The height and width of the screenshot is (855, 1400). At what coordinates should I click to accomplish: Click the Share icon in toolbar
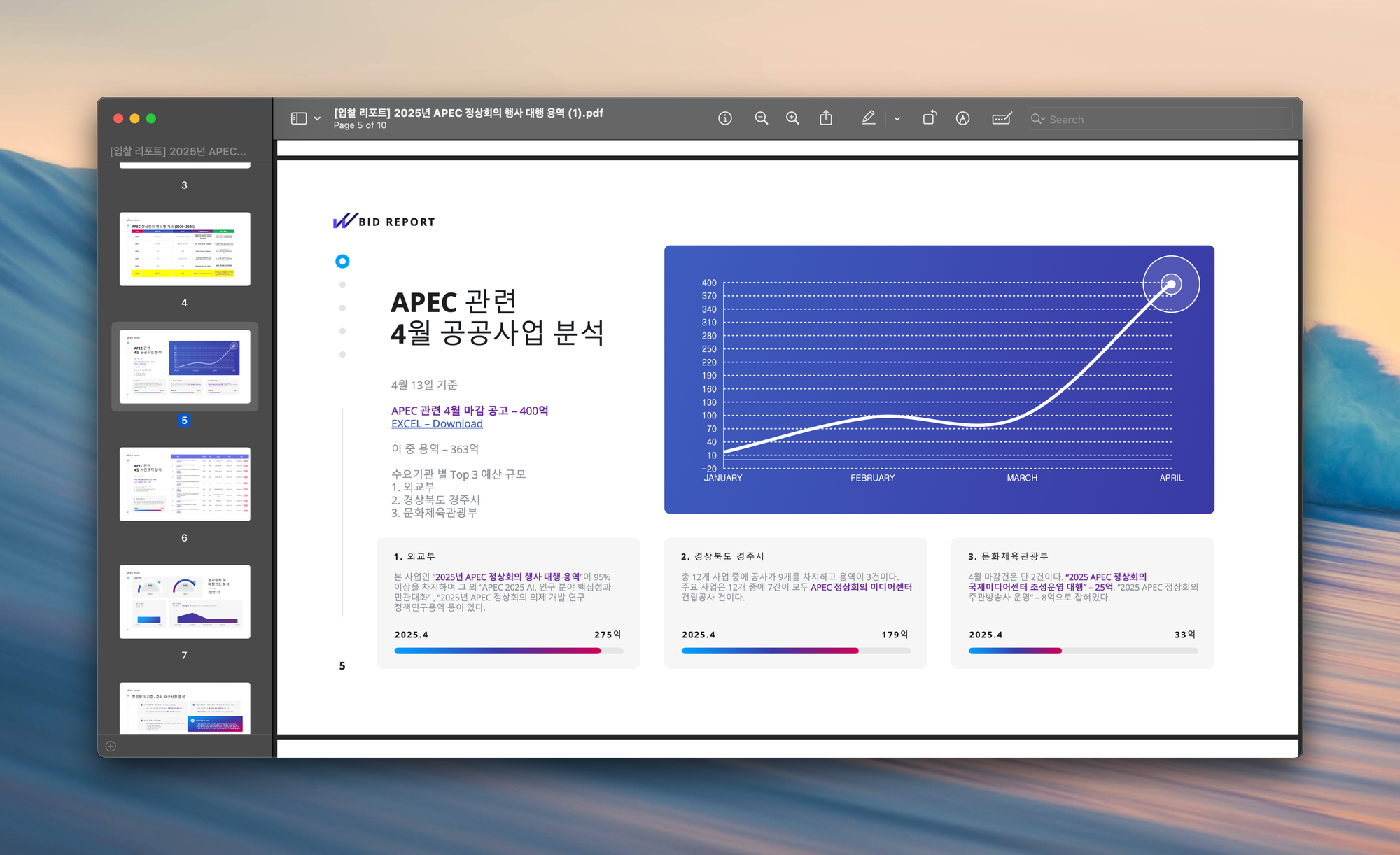(x=826, y=118)
